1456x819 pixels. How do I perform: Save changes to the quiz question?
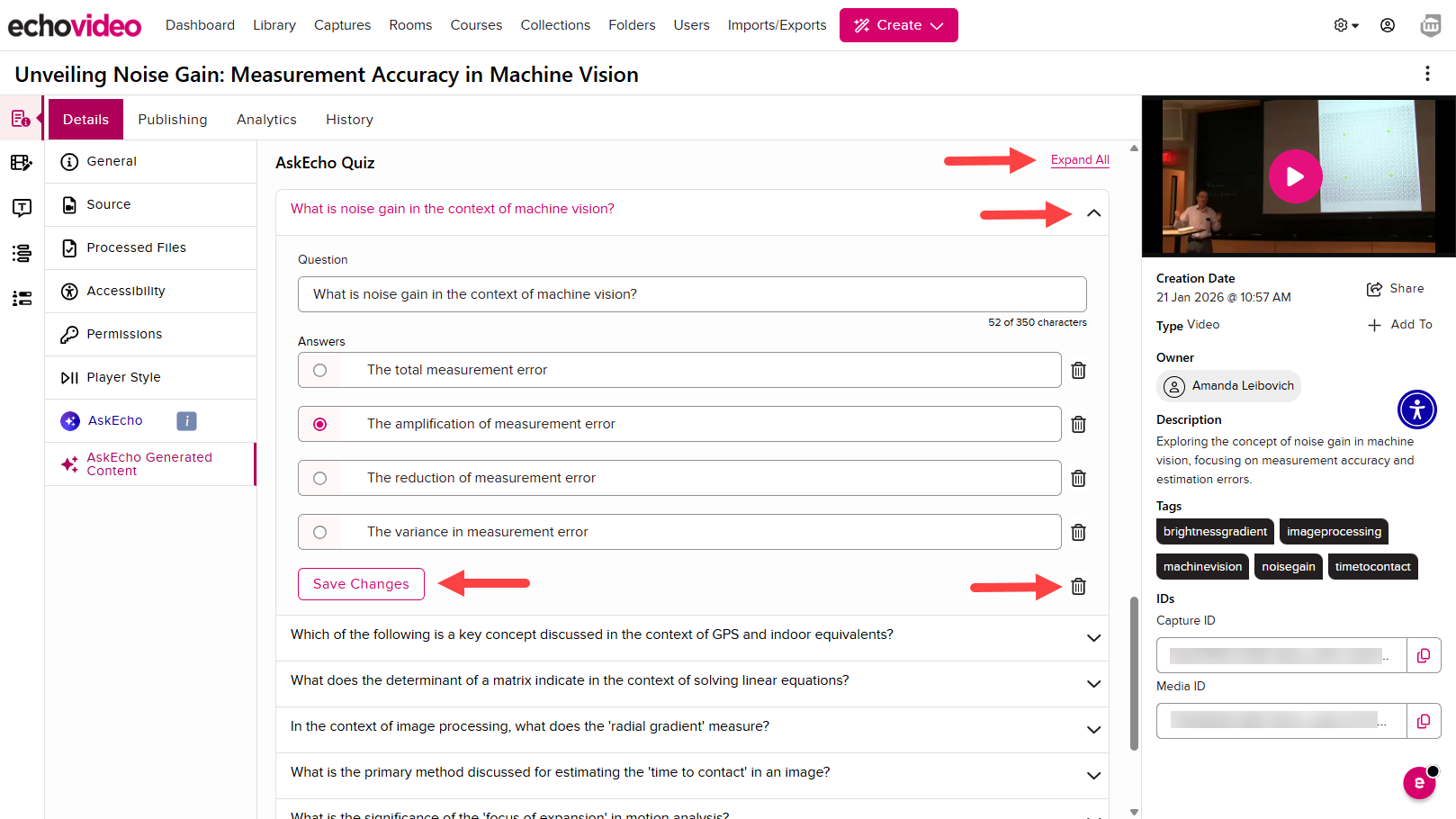pyautogui.click(x=360, y=584)
